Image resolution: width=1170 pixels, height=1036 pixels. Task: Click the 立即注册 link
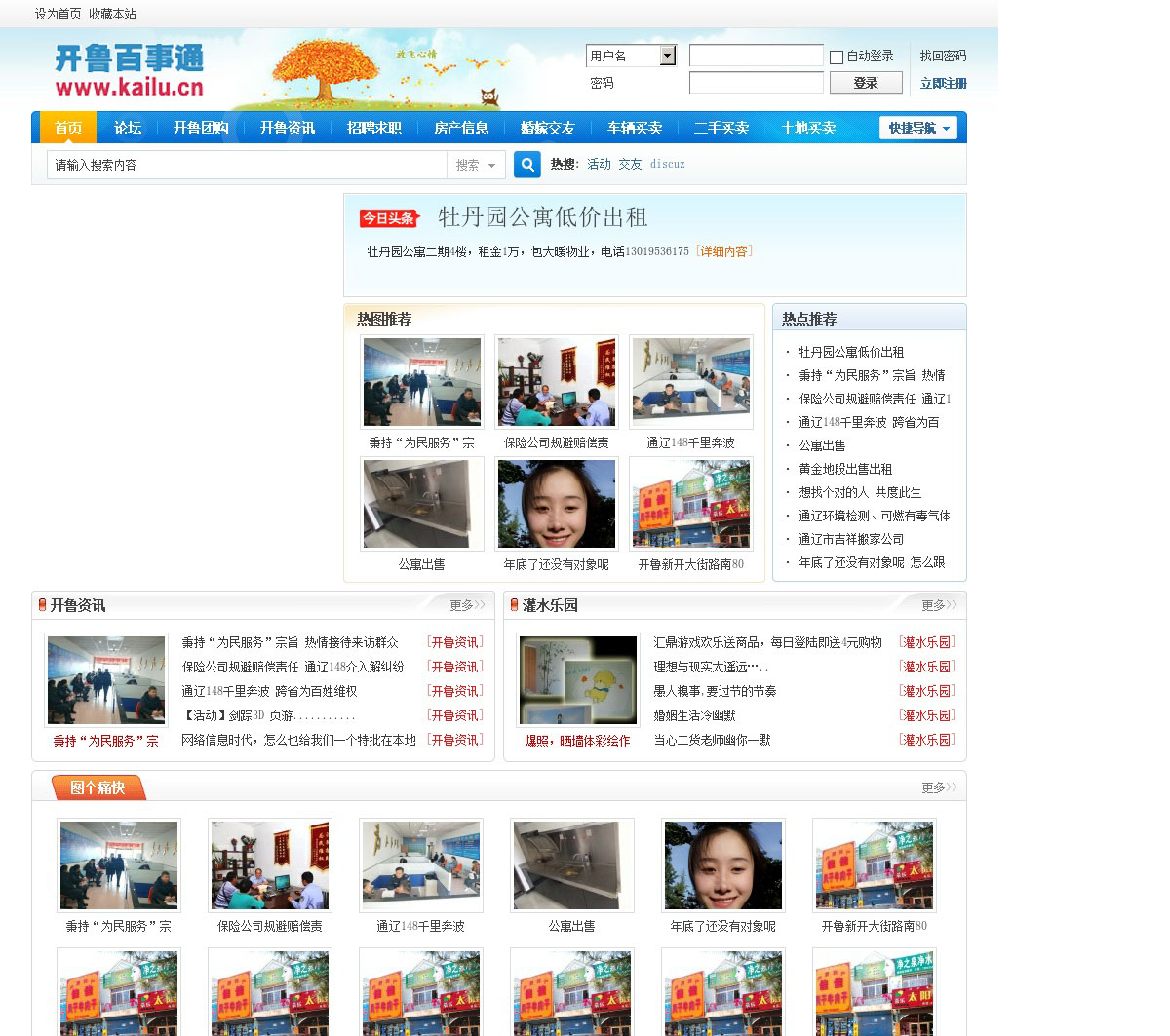[x=943, y=84]
